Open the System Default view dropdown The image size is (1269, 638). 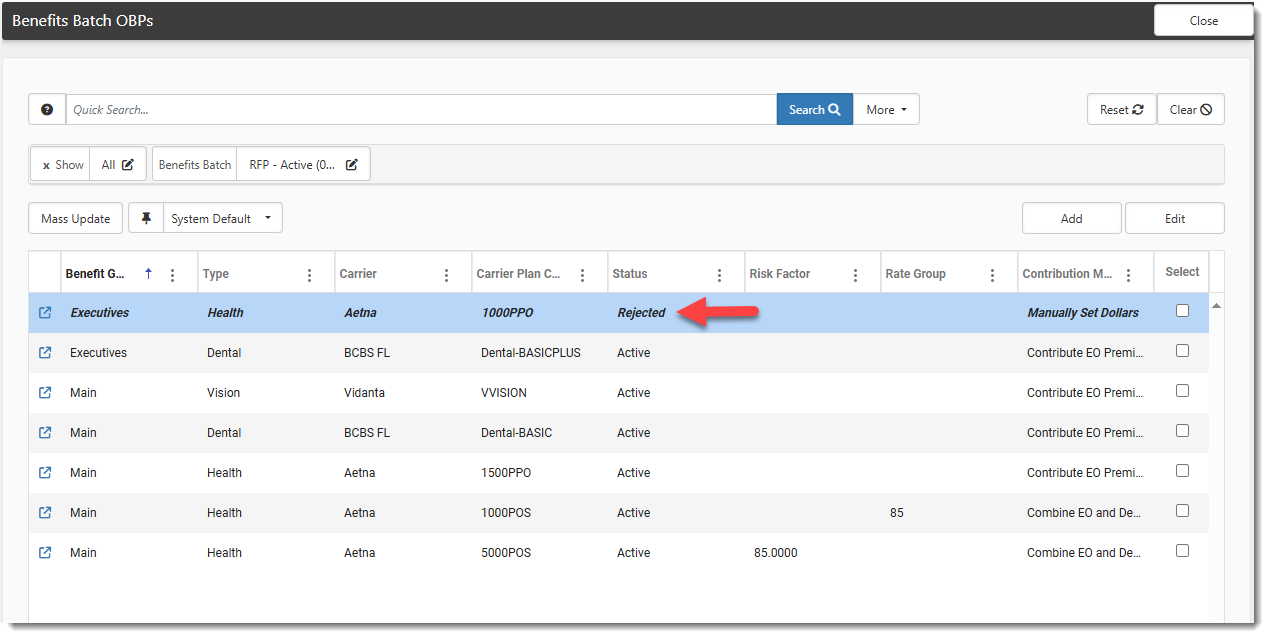pos(222,218)
